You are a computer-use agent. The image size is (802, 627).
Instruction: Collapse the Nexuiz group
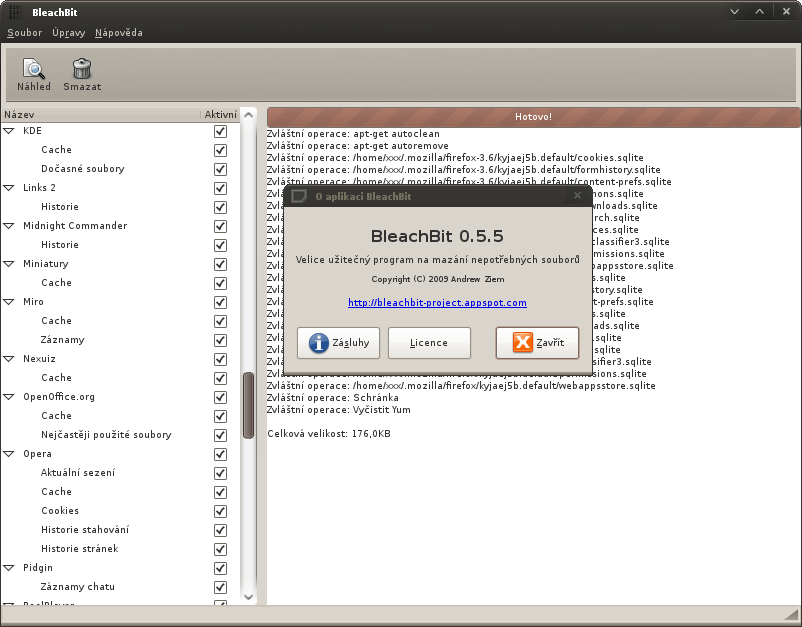9,359
